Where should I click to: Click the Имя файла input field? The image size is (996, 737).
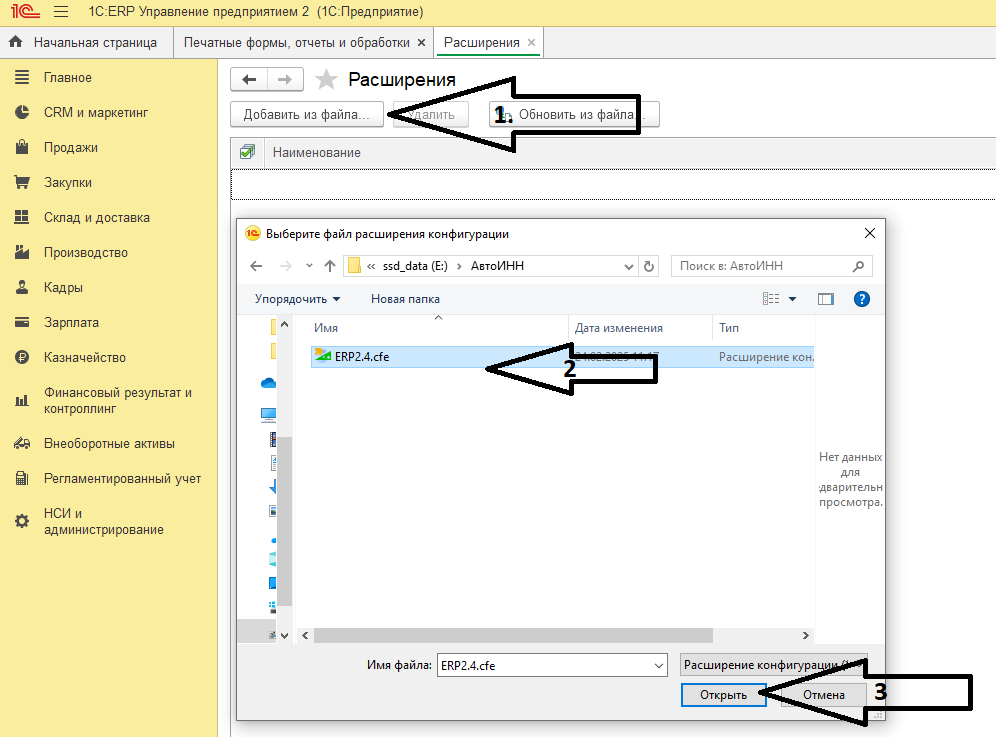coord(544,666)
